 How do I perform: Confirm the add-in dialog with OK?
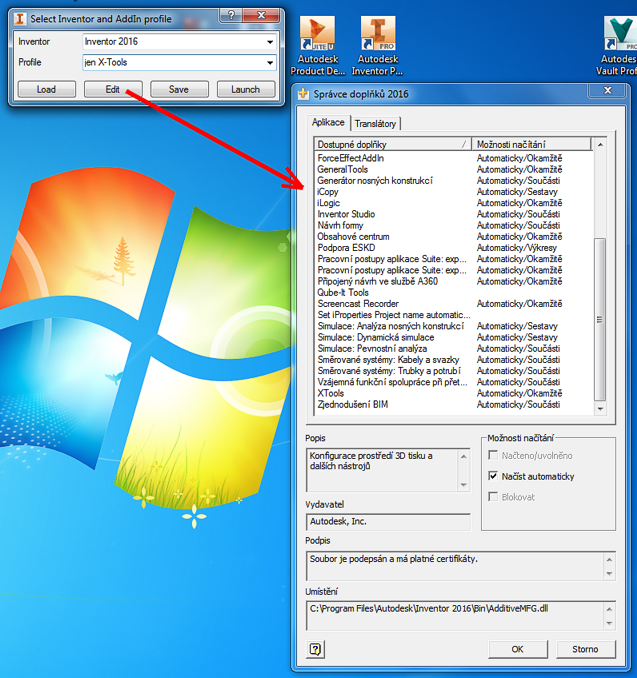point(518,649)
